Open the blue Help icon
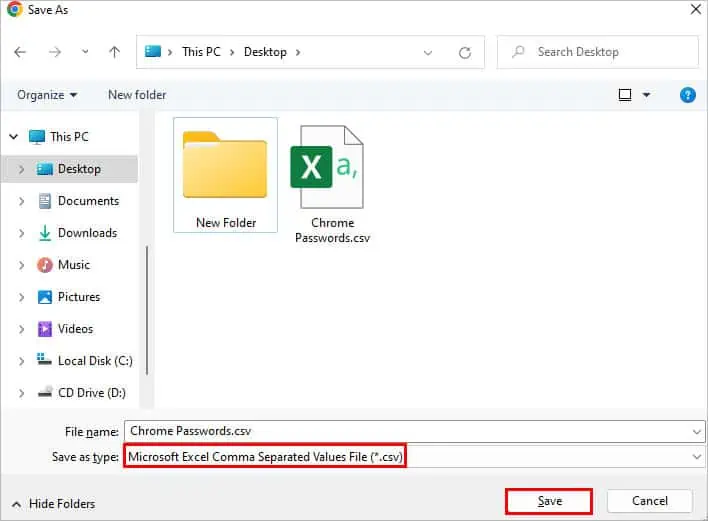The width and height of the screenshot is (708, 521). point(687,95)
